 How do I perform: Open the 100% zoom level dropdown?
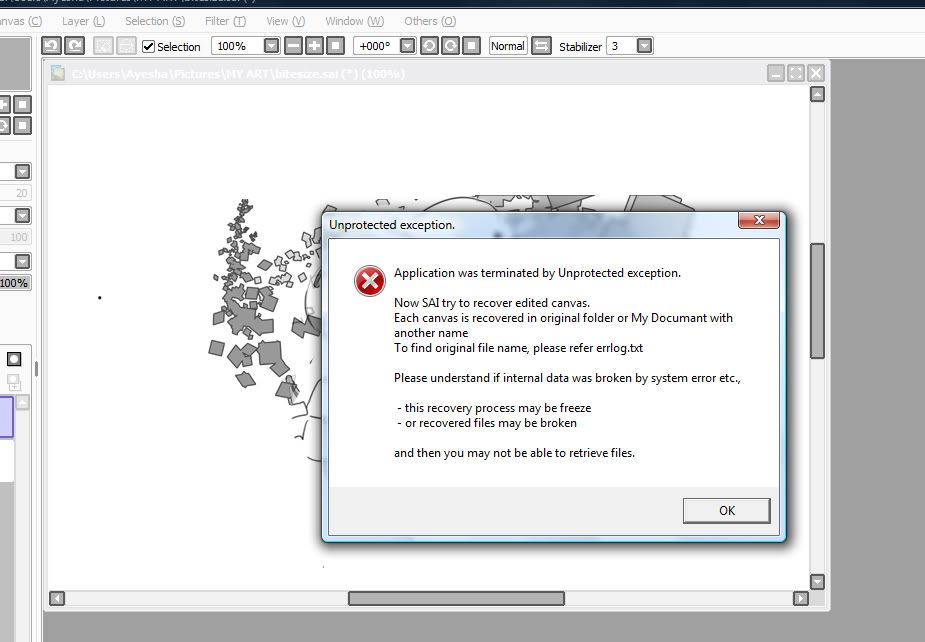(271, 46)
